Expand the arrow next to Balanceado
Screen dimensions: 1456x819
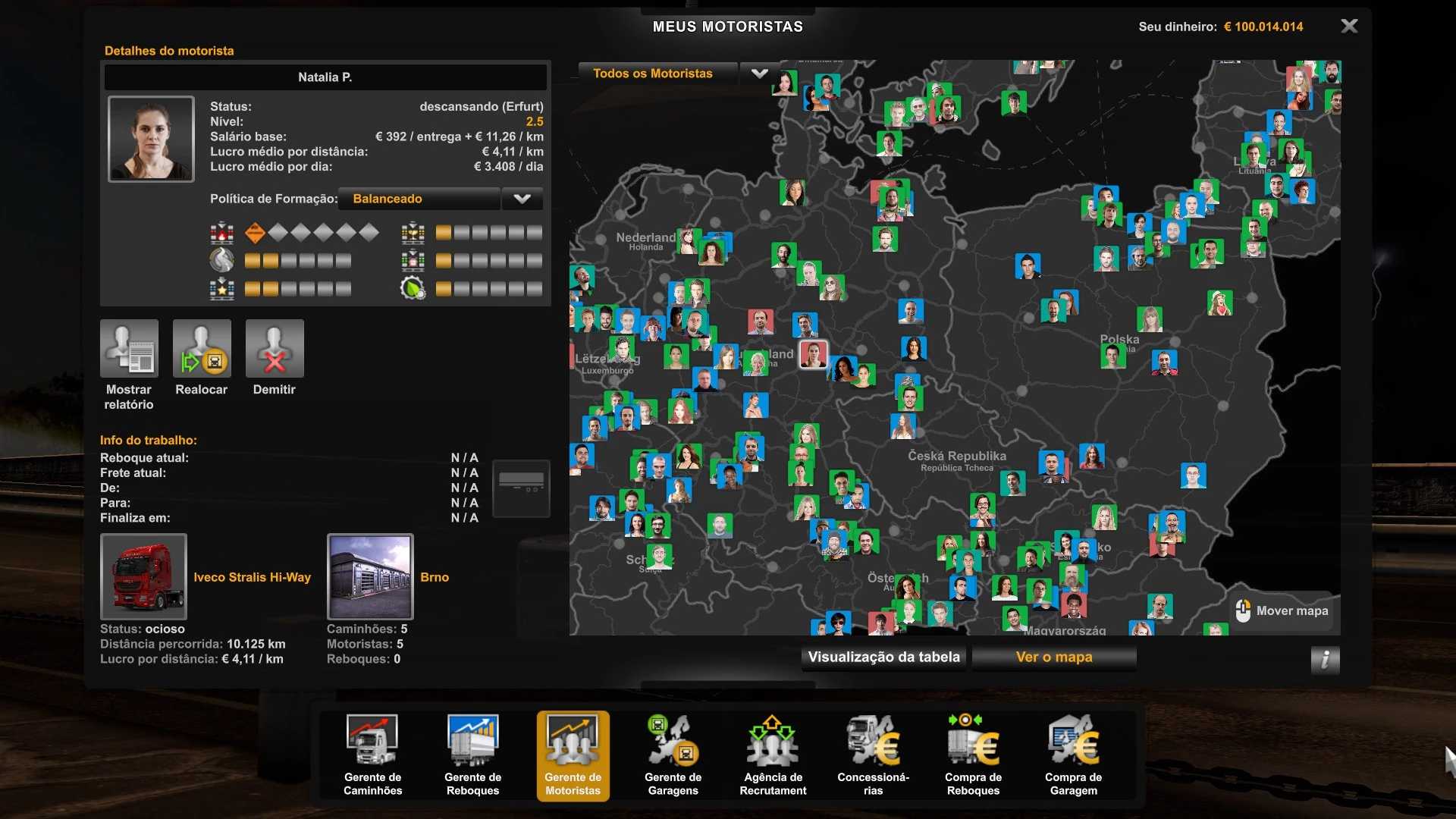tap(522, 199)
